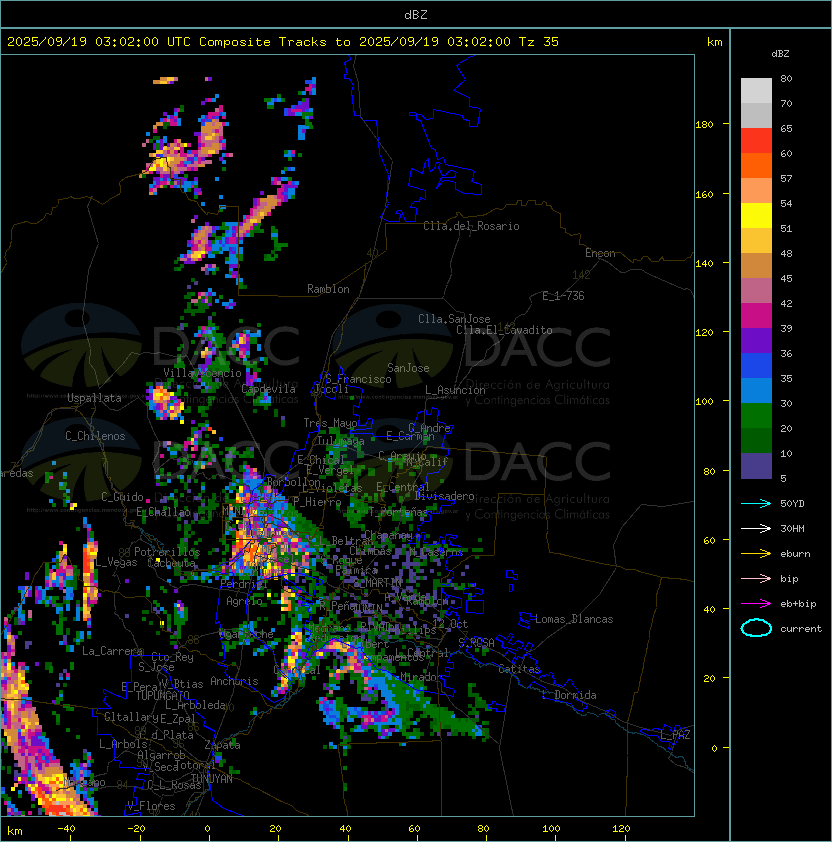Select the bright yellow swatch below 54

(x=756, y=216)
